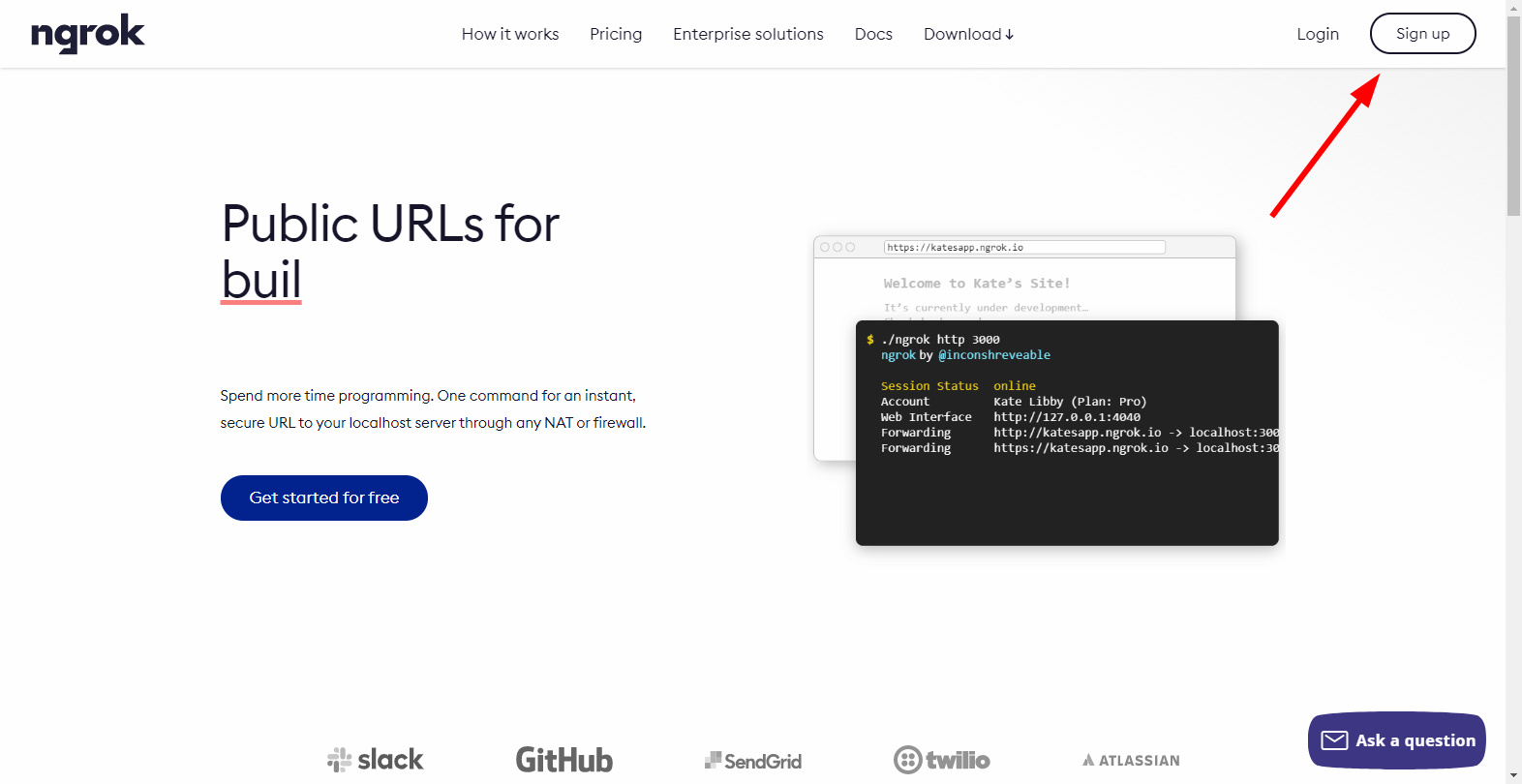This screenshot has height=784, width=1522.
Task: Click the envelope icon in Ask a question
Action: (1334, 740)
